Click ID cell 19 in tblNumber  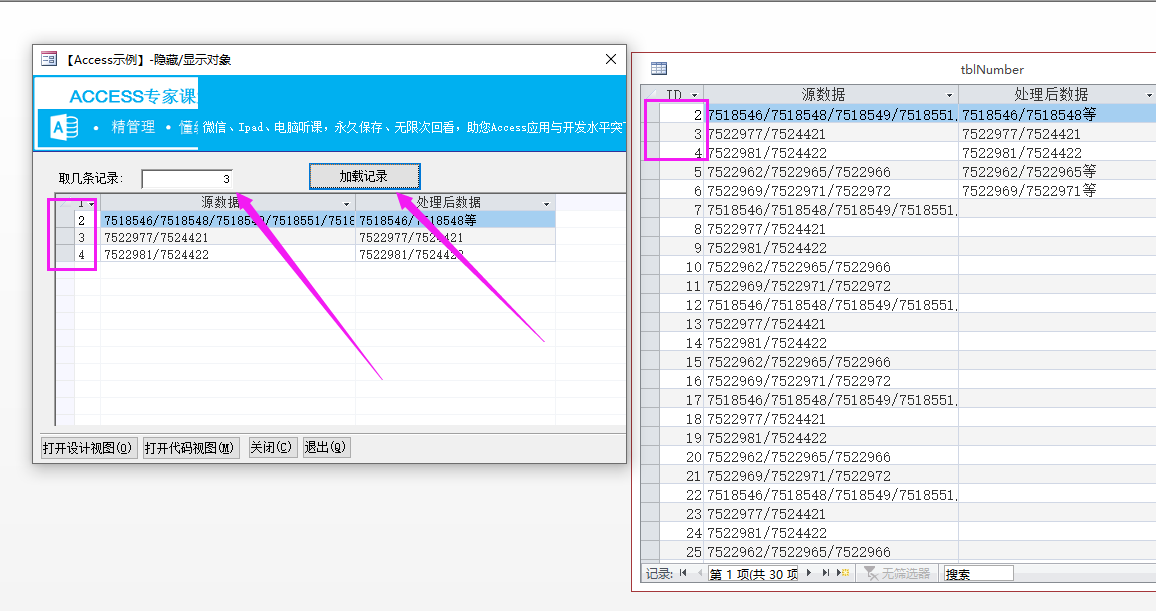[681, 438]
